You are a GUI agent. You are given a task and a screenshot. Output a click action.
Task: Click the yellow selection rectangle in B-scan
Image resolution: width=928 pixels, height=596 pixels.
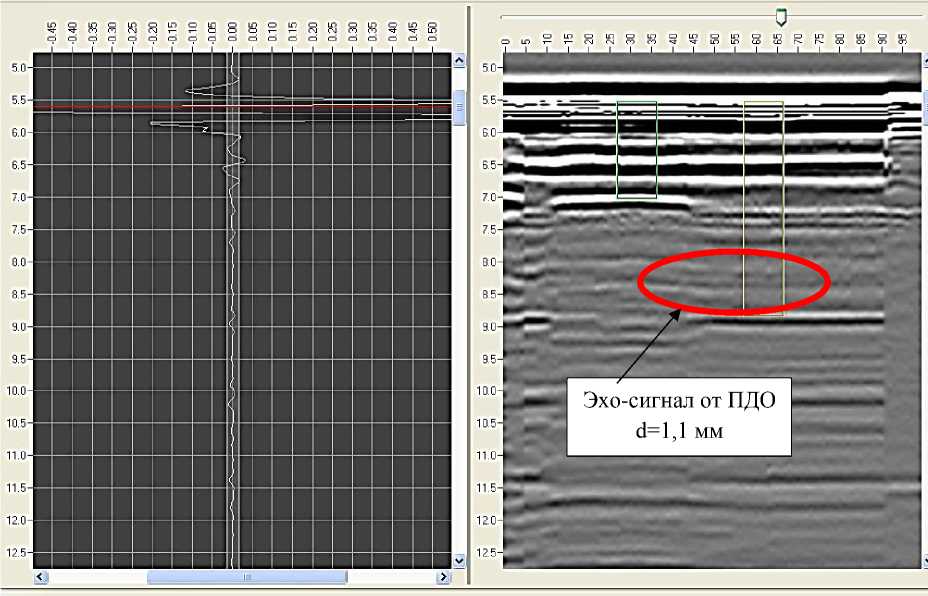pyautogui.click(x=763, y=208)
